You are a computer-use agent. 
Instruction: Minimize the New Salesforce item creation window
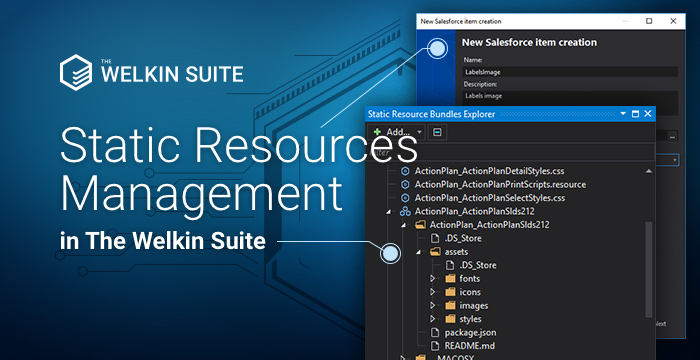click(x=625, y=21)
